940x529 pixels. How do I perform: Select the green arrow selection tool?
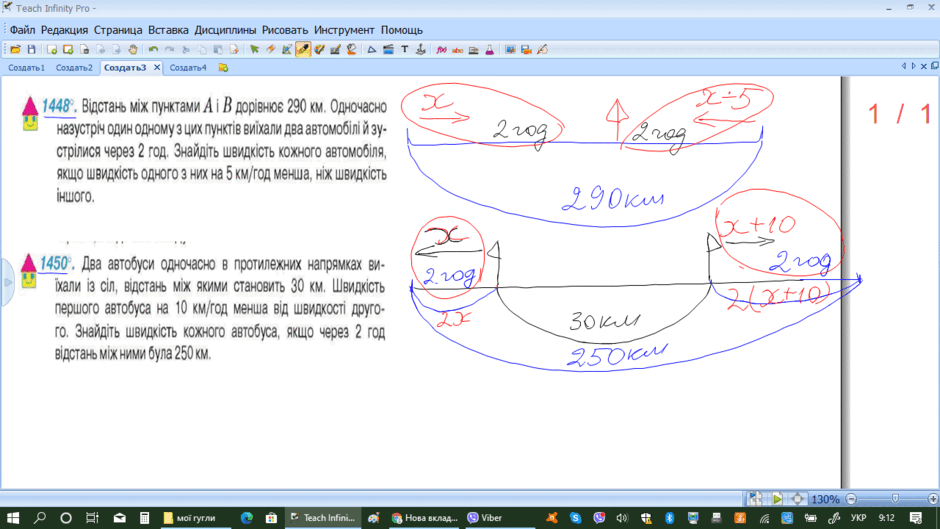click(x=255, y=50)
